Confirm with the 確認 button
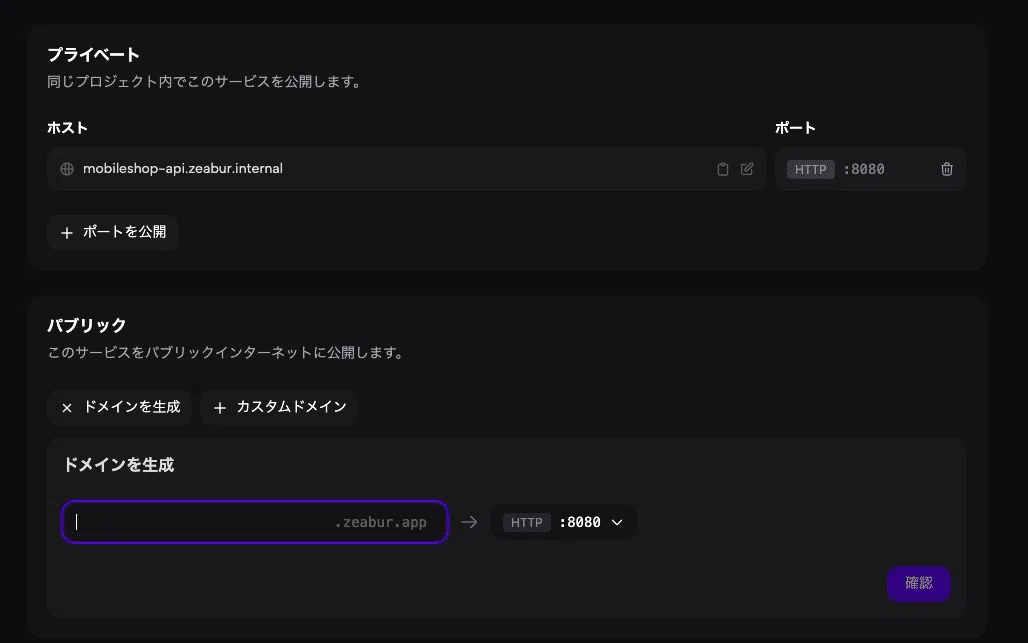 click(x=919, y=583)
